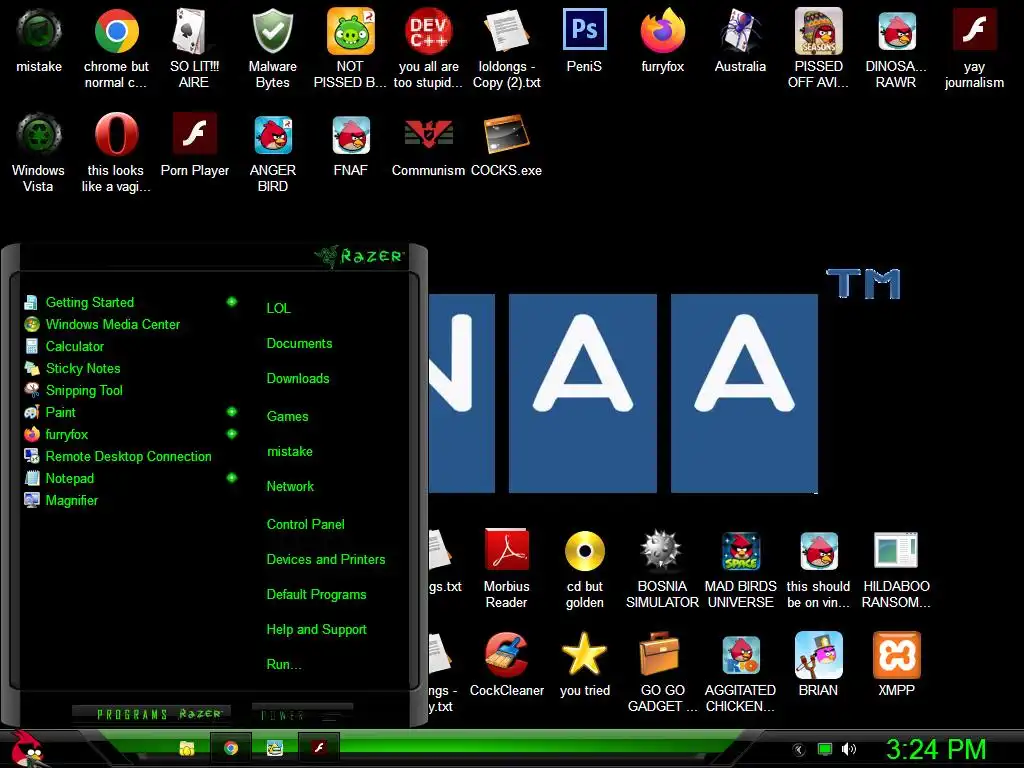Switch to Chrome on the taskbar

pos(231,748)
